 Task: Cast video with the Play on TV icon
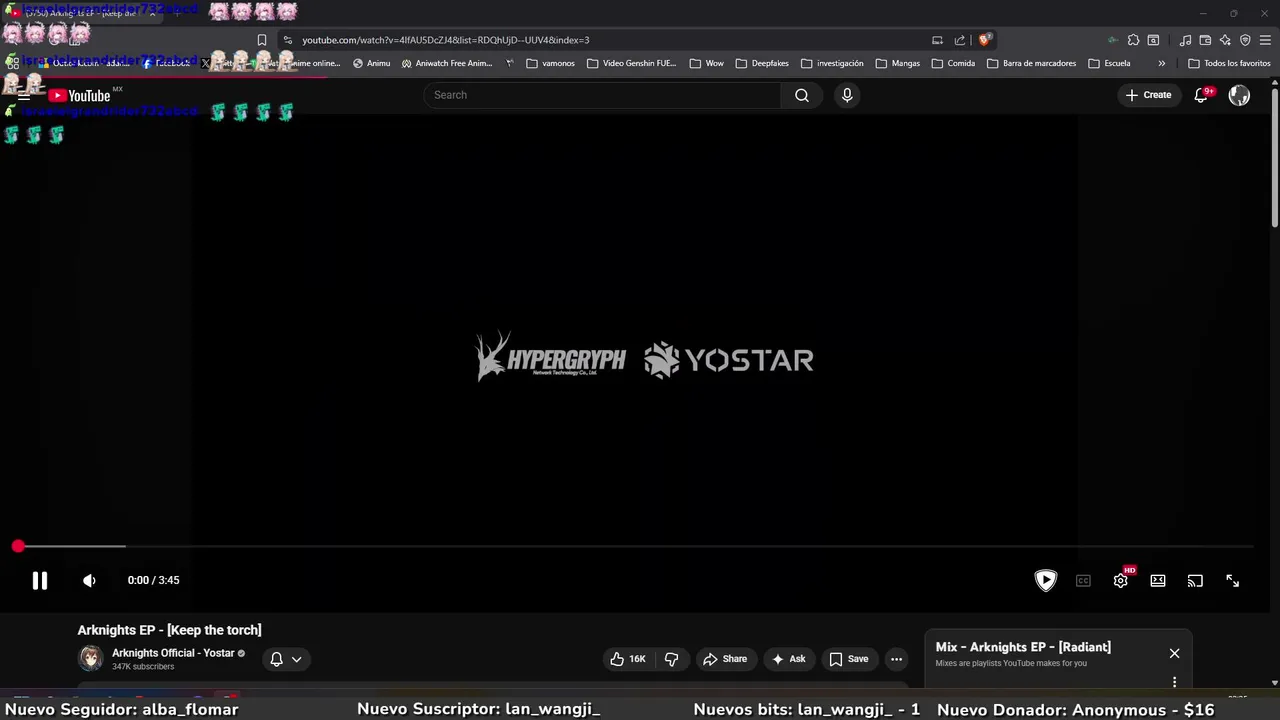1195,580
